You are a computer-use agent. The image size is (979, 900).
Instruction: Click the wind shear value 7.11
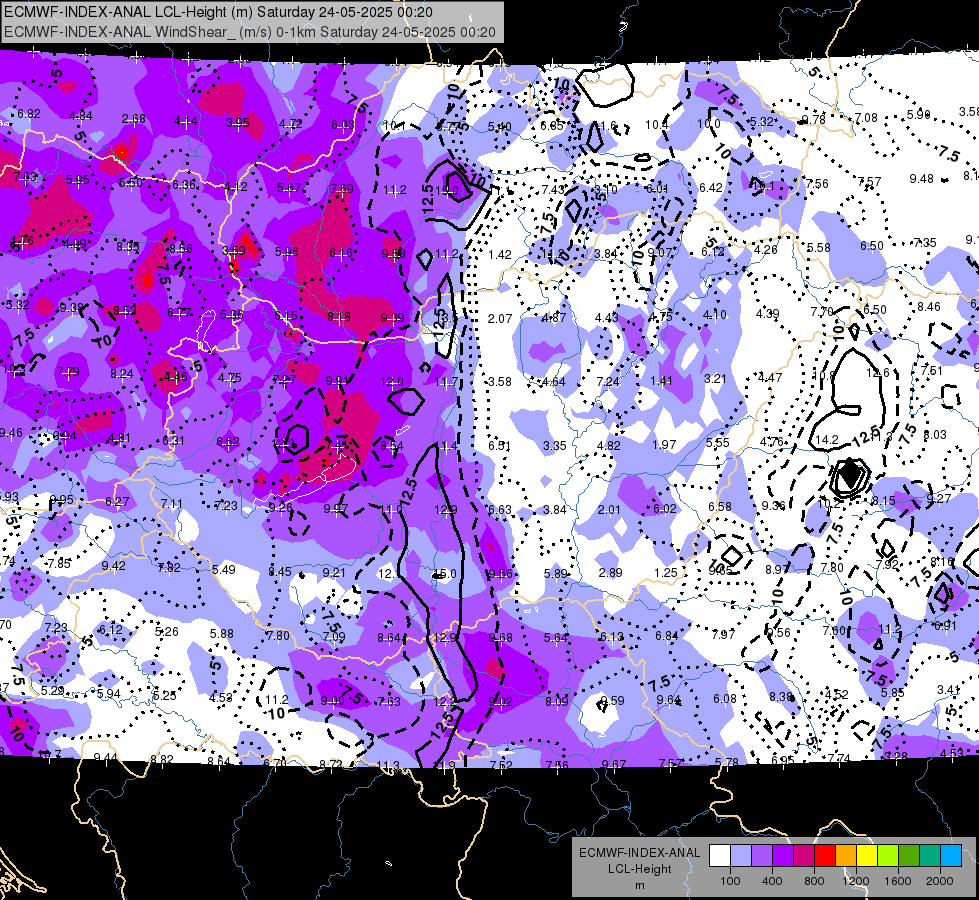[x=172, y=503]
